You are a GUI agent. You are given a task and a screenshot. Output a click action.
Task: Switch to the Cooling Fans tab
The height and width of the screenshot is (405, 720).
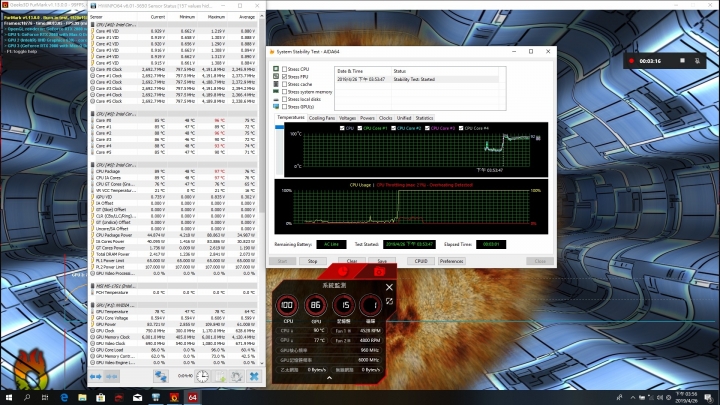coord(321,118)
